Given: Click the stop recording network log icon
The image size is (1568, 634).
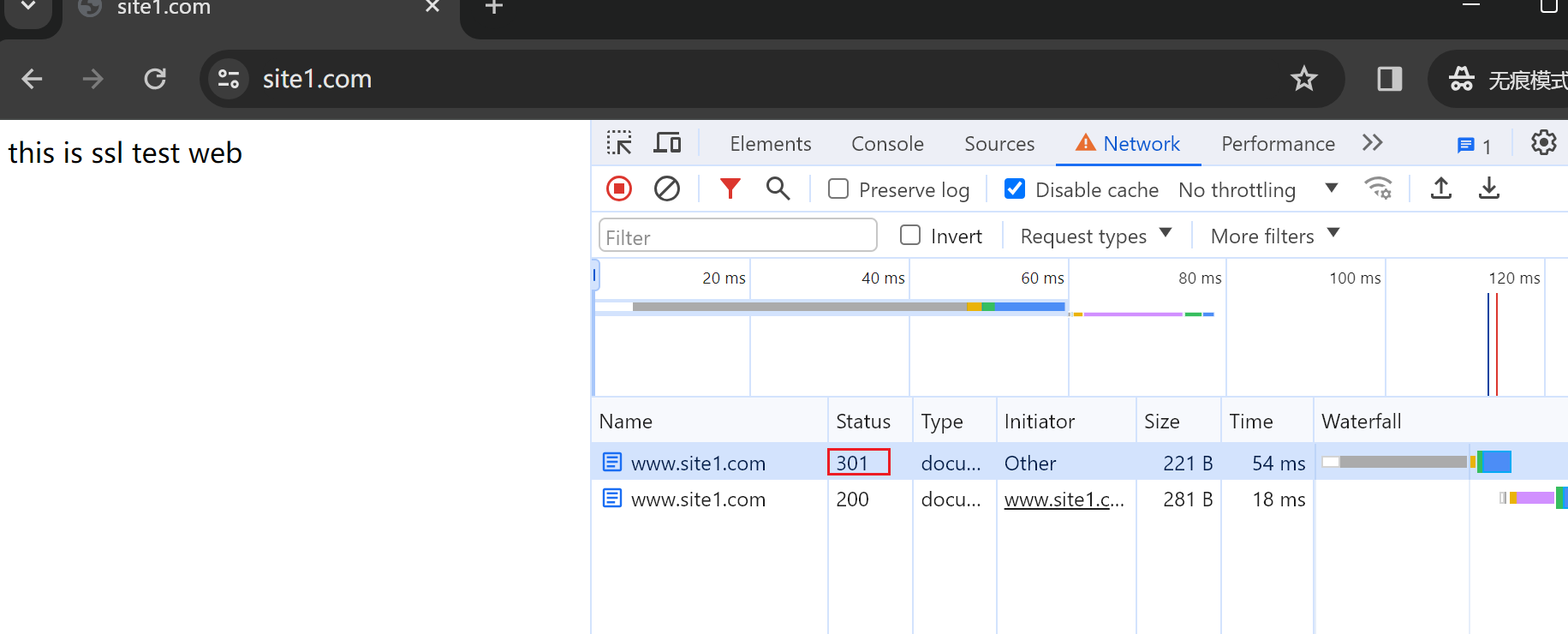Looking at the screenshot, I should [618, 188].
